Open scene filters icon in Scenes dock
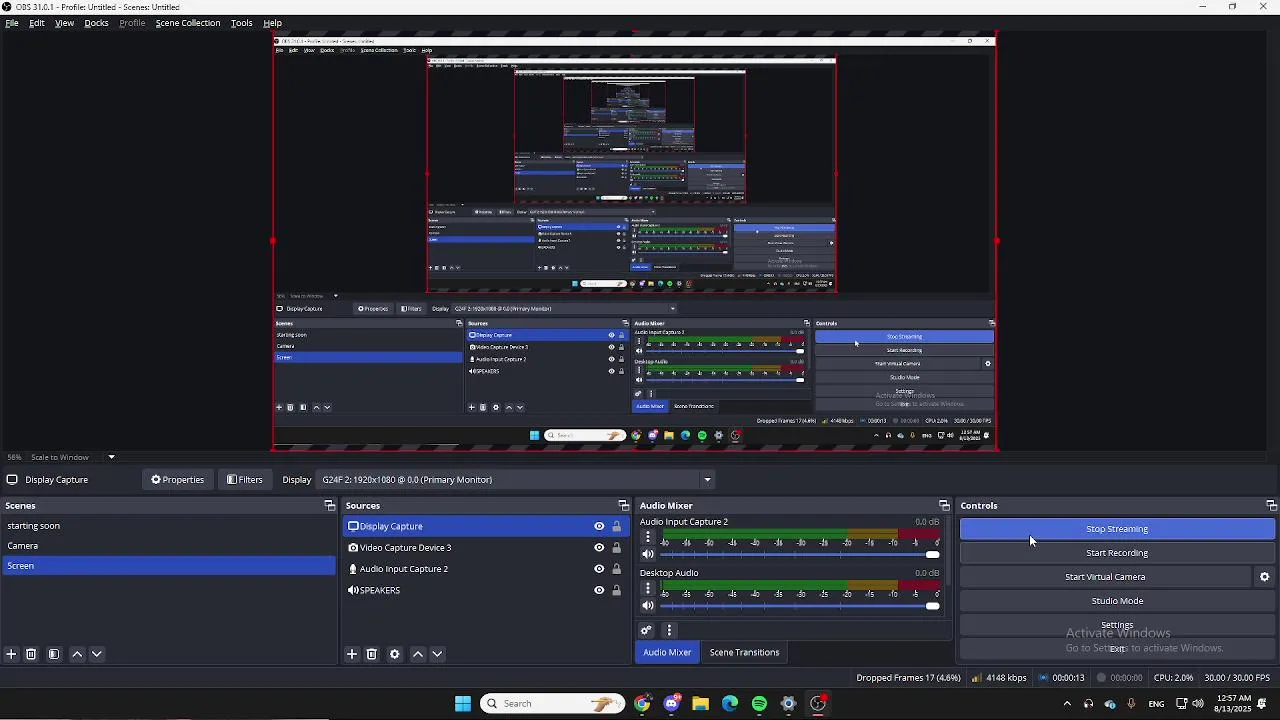 click(54, 654)
